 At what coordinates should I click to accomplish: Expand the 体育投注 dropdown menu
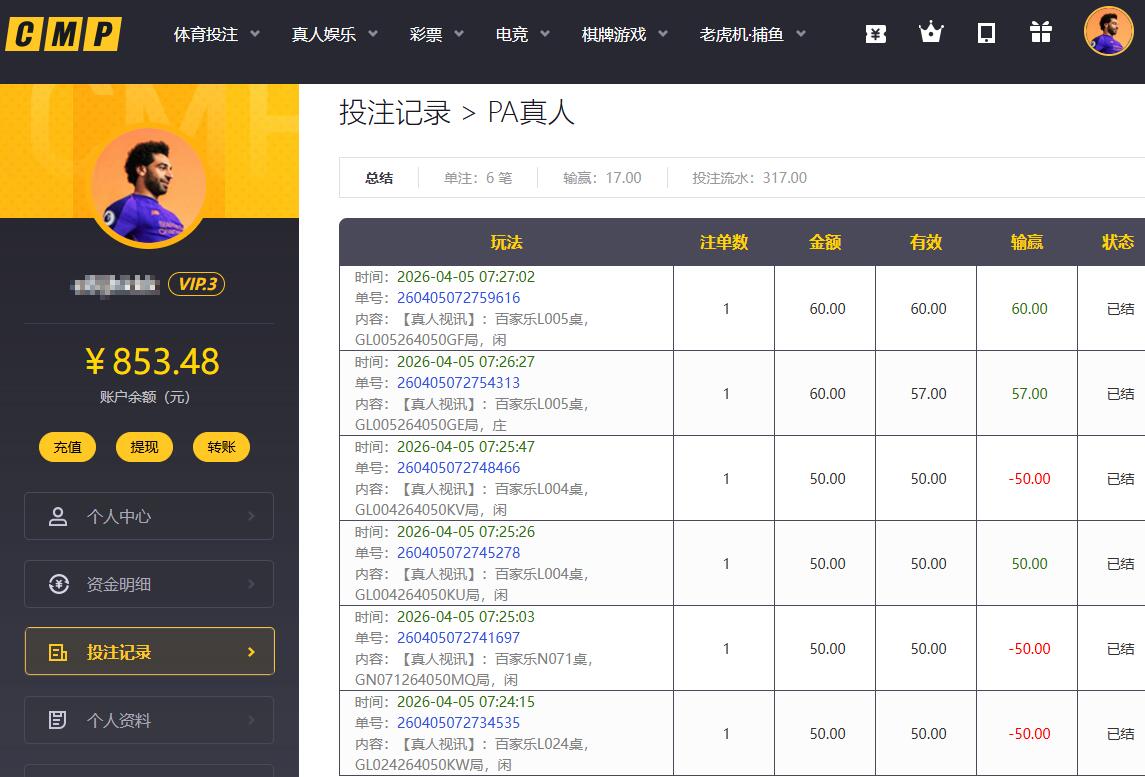[217, 34]
